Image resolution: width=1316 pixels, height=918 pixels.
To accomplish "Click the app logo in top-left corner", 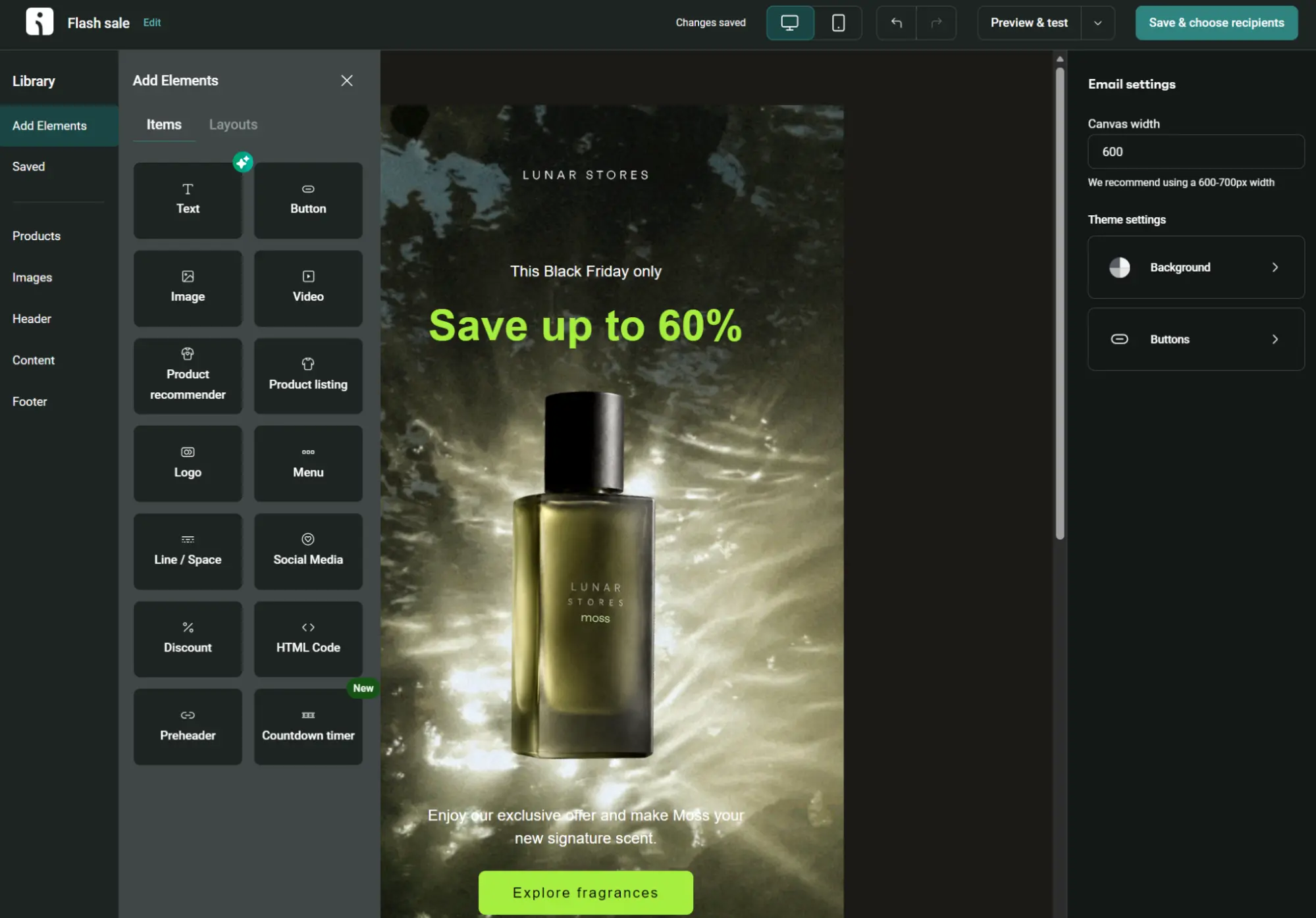I will (39, 22).
